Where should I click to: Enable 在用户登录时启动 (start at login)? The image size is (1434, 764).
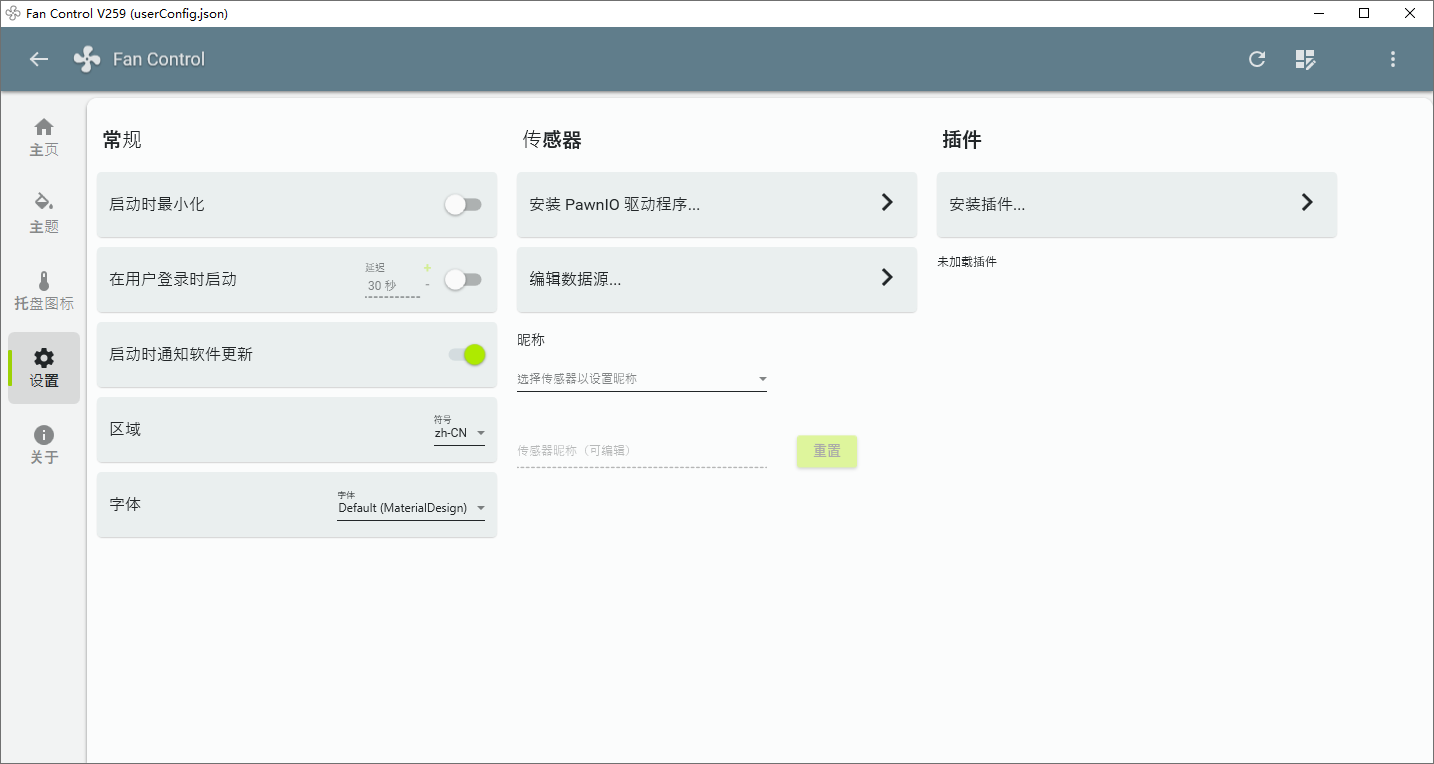462,280
